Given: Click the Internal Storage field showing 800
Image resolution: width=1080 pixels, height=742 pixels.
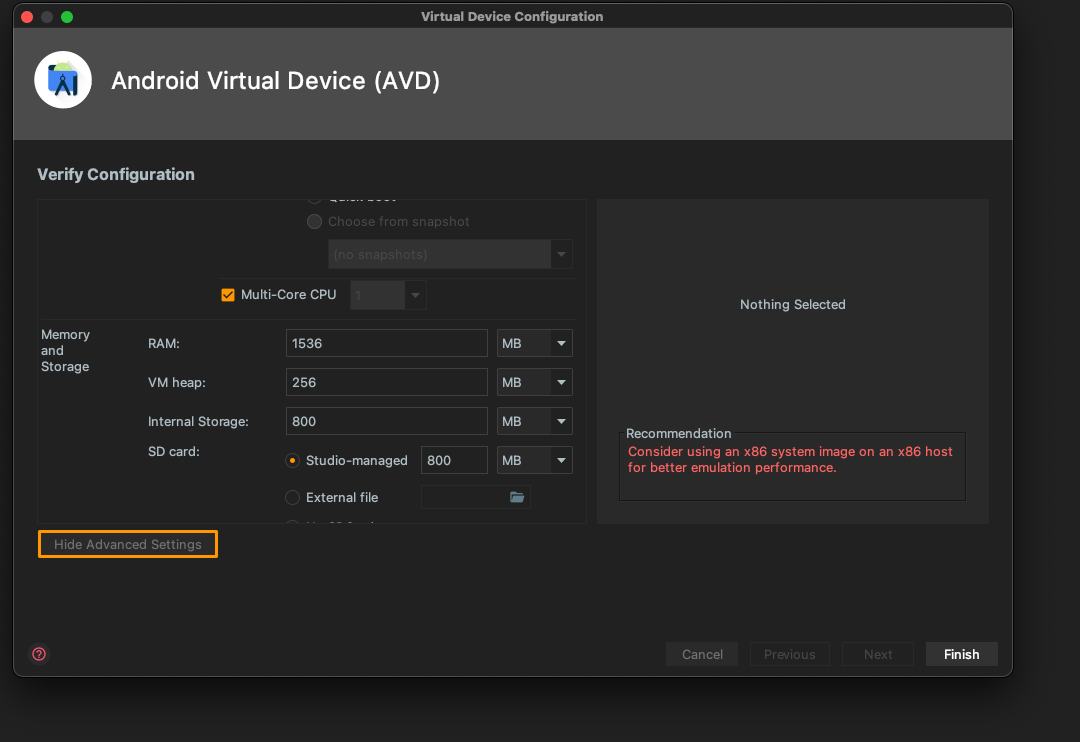Looking at the screenshot, I should (x=386, y=421).
